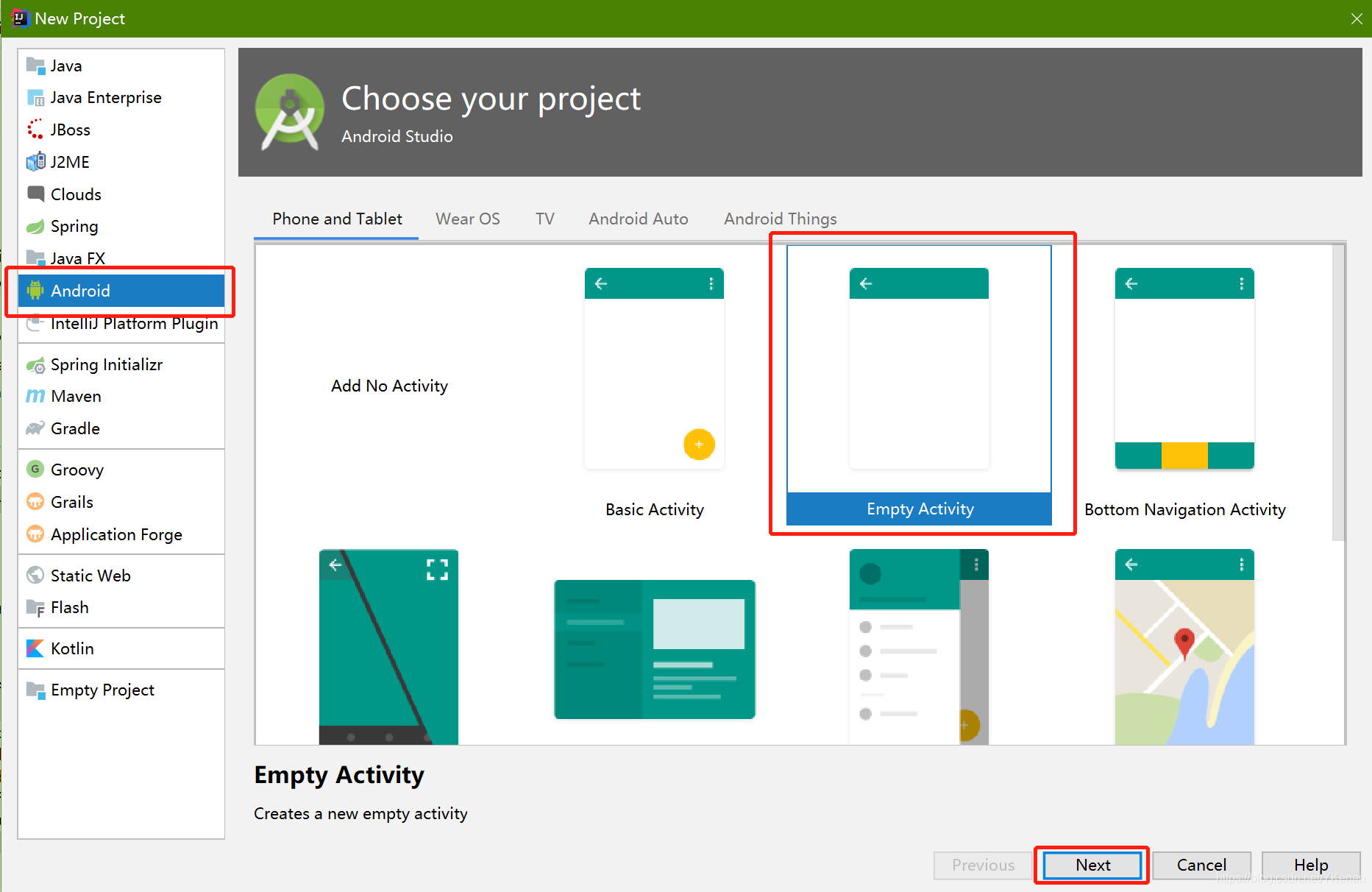Click the Android Studio logo in header
Image resolution: width=1372 pixels, height=892 pixels.
pos(290,112)
